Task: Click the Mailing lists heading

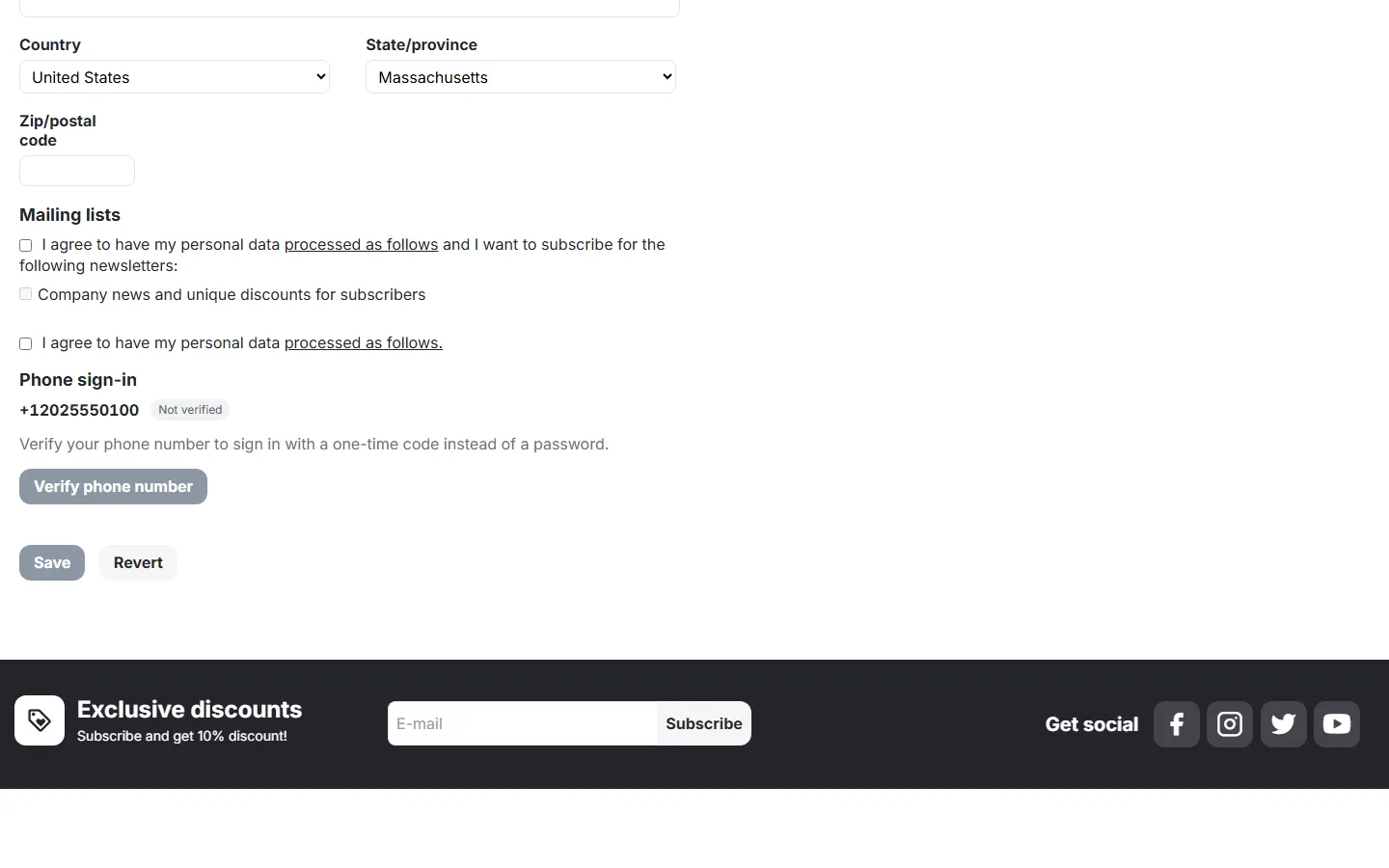Action: pyautogui.click(x=69, y=215)
